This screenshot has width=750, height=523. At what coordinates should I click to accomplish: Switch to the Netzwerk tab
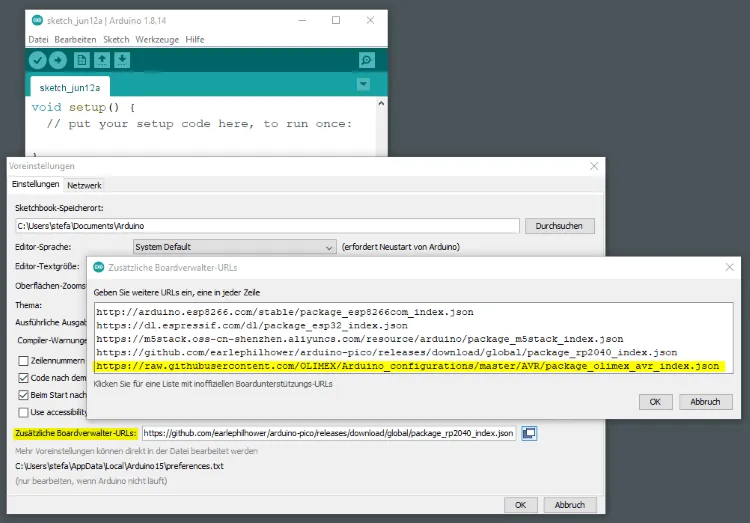(x=84, y=185)
